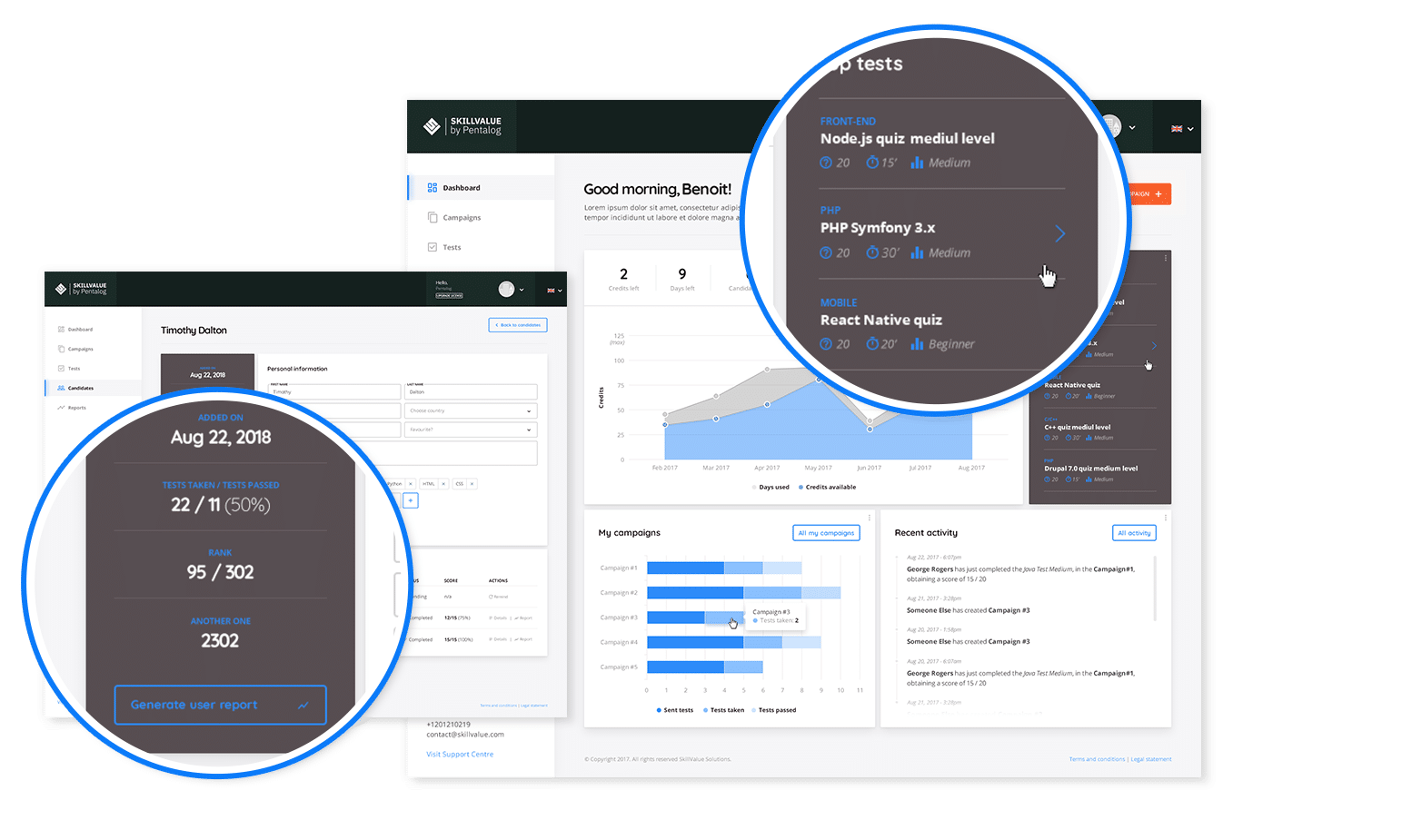Image resolution: width=1422 pixels, height=840 pixels.
Task: Open the Recent activity three-dot menu
Action: [1166, 519]
